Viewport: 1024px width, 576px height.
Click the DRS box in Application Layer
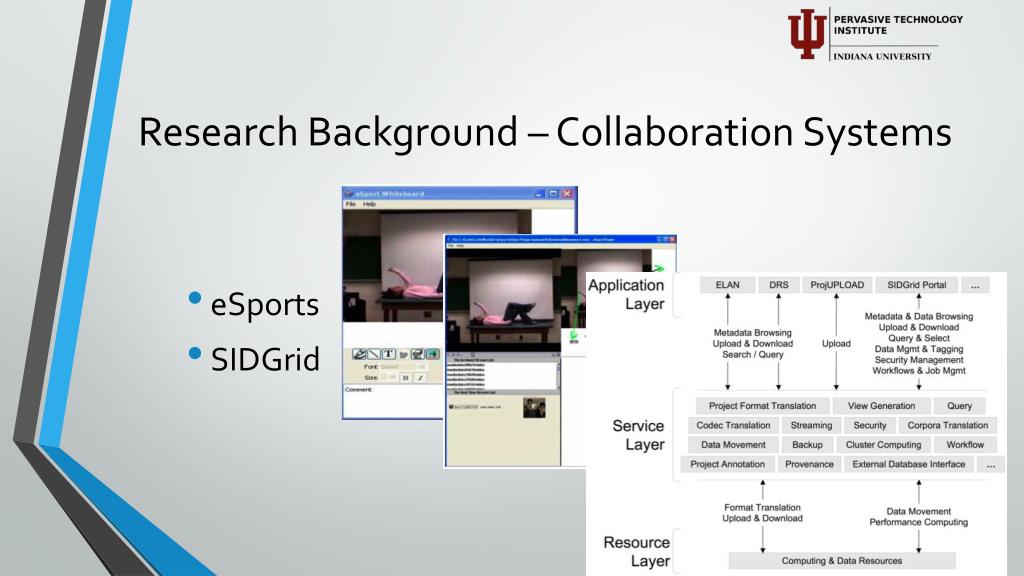(778, 285)
